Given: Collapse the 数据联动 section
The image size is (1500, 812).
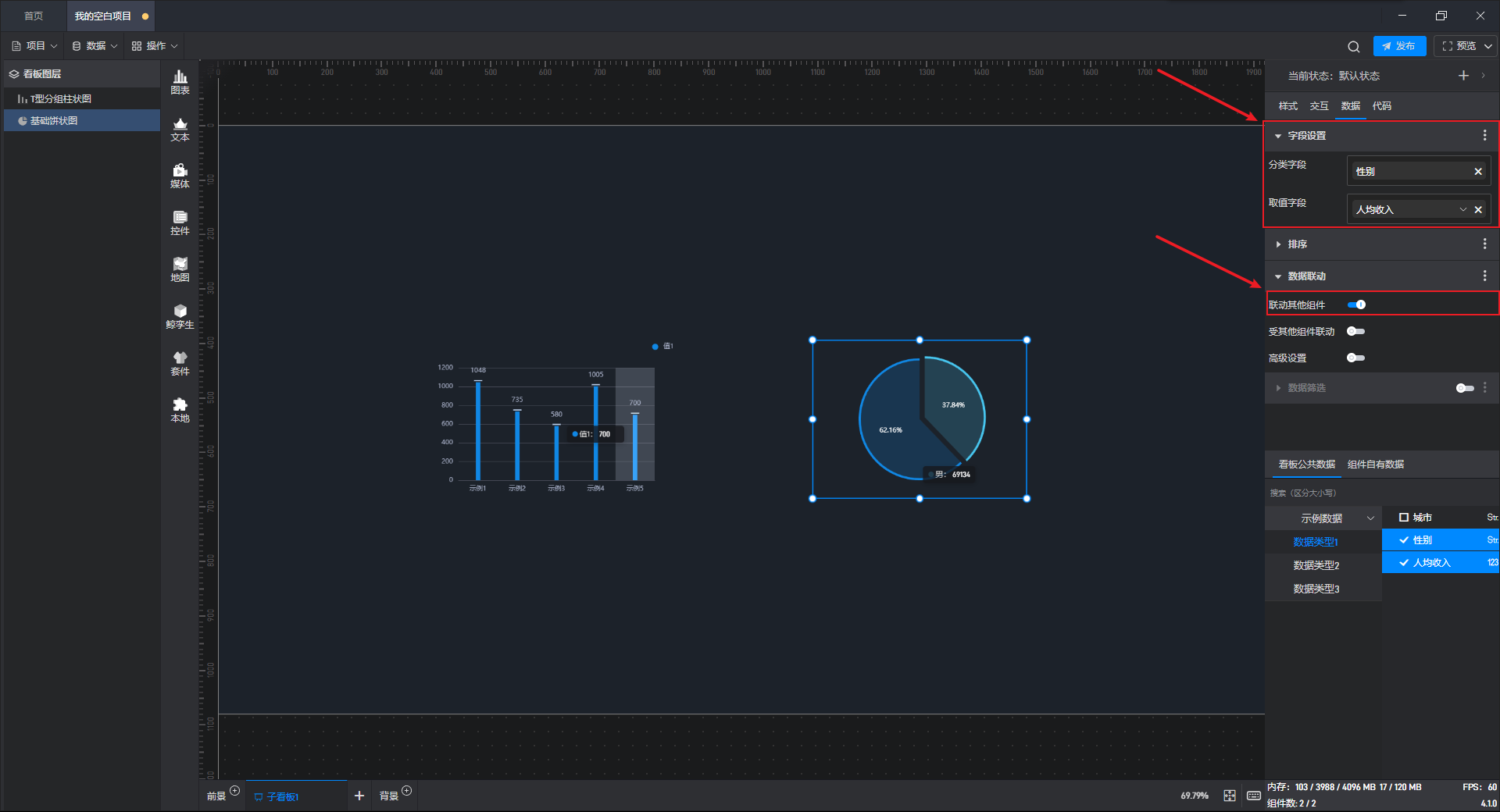Looking at the screenshot, I should click(x=1278, y=276).
